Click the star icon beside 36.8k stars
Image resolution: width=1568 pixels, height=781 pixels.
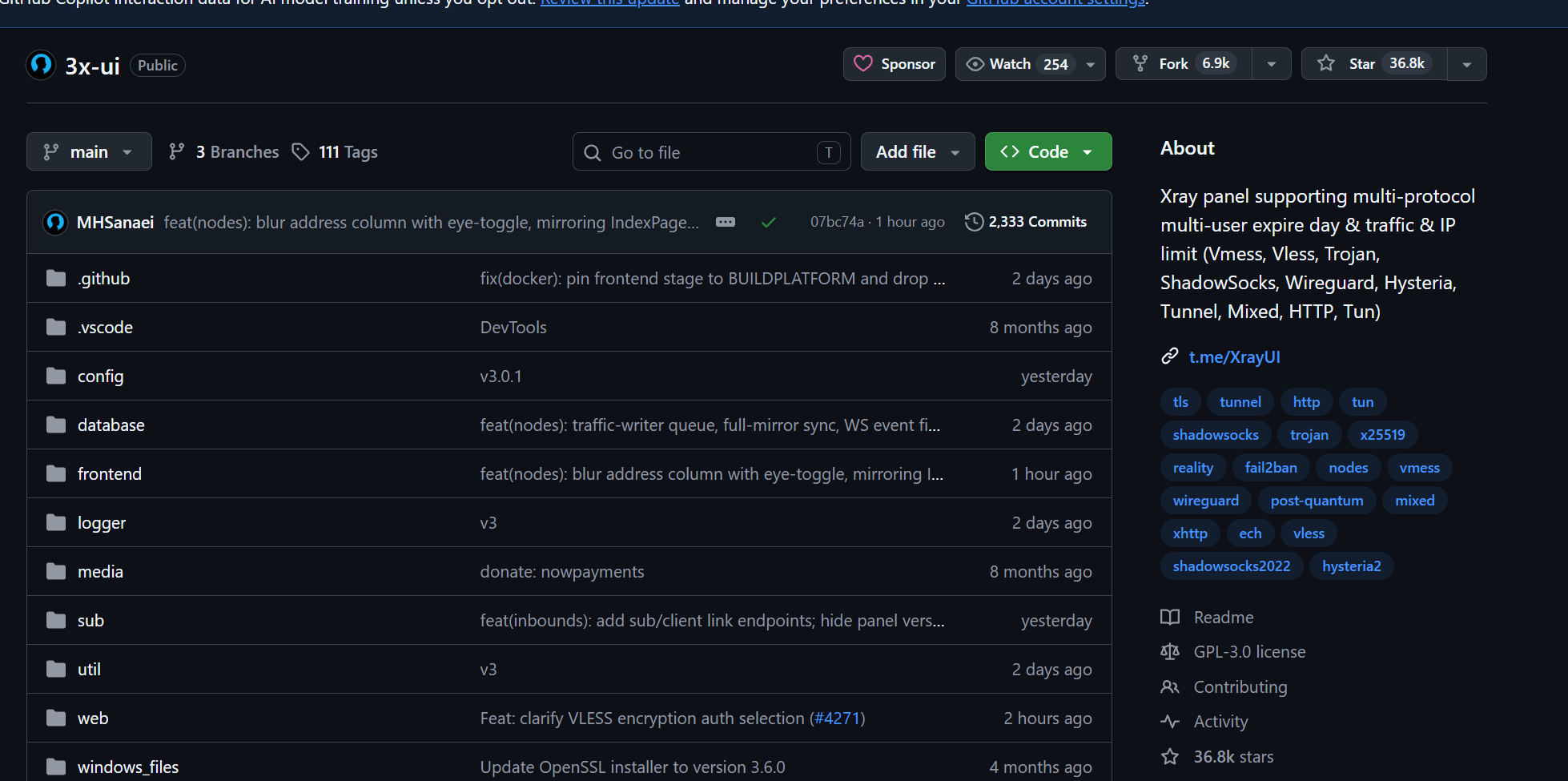click(1170, 756)
